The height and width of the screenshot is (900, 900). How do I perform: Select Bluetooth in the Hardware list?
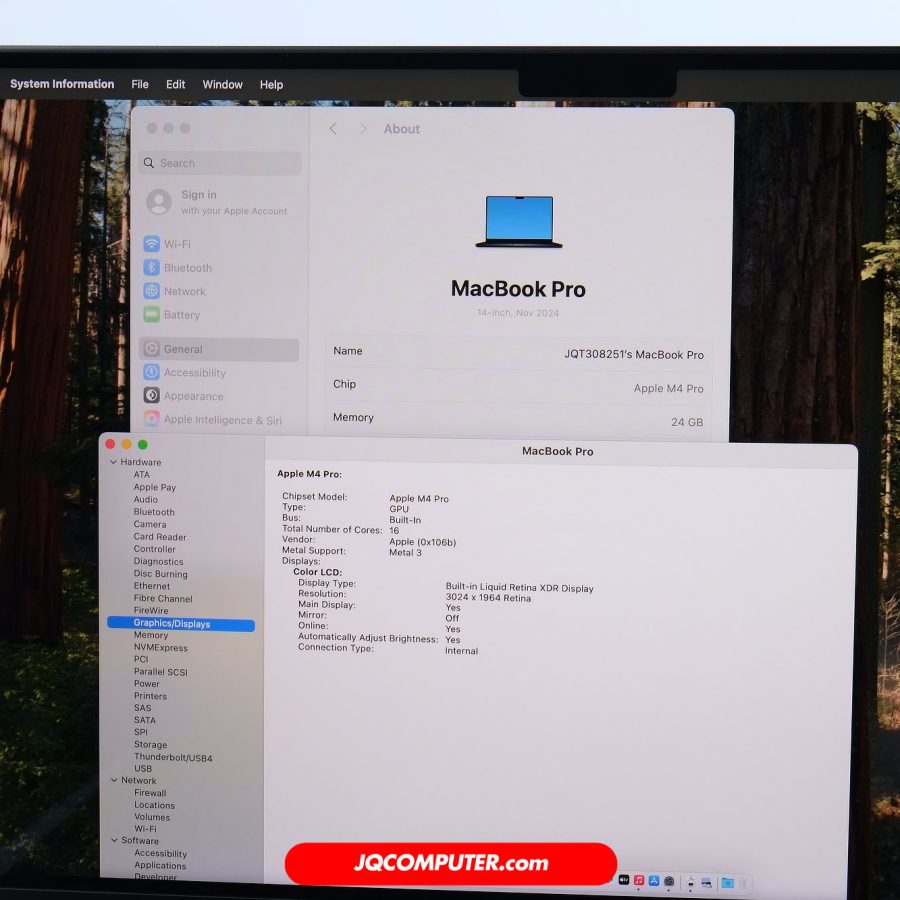(154, 512)
